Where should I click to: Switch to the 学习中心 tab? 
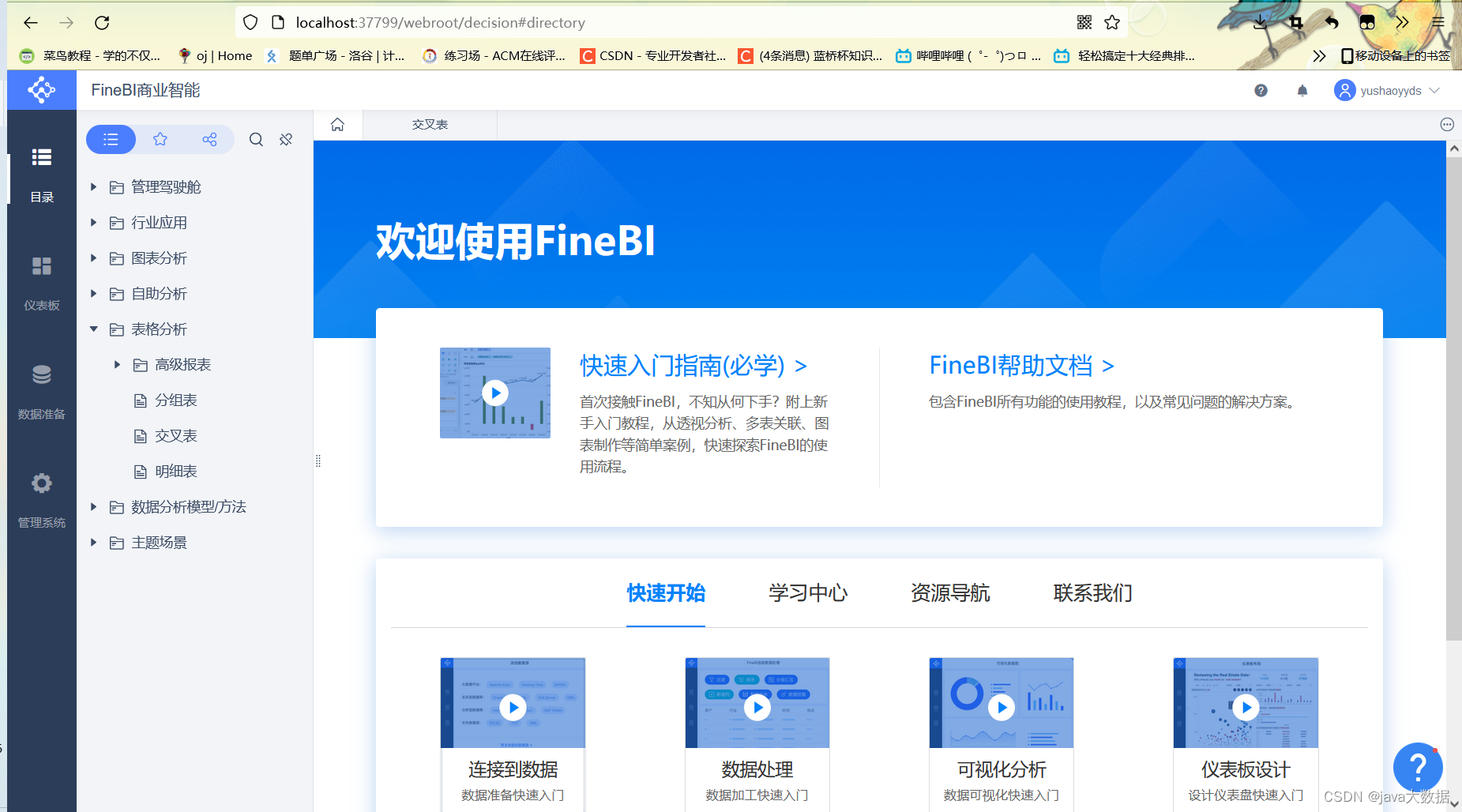click(x=807, y=593)
